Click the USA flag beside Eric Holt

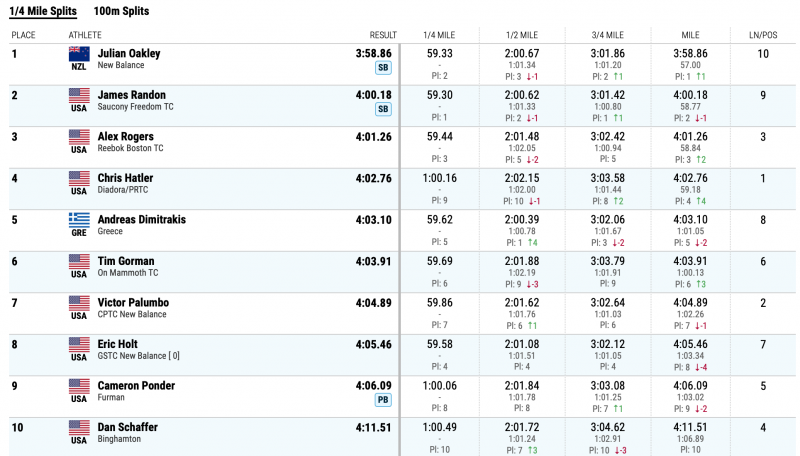pos(79,345)
